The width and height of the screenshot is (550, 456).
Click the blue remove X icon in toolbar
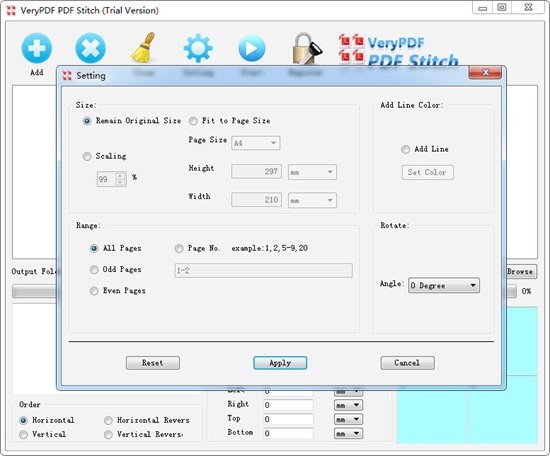click(x=90, y=48)
